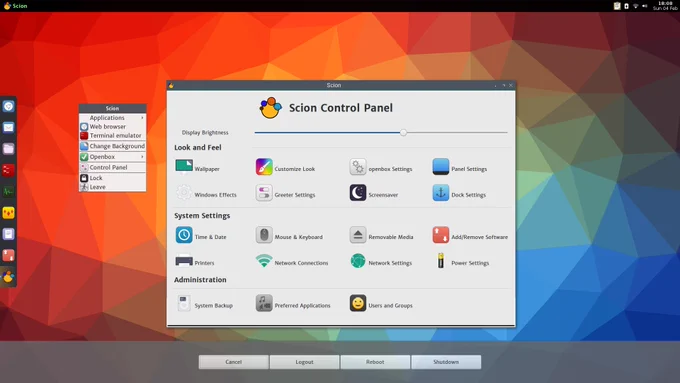
Task: Open file manager in left dock
Action: pos(8,149)
